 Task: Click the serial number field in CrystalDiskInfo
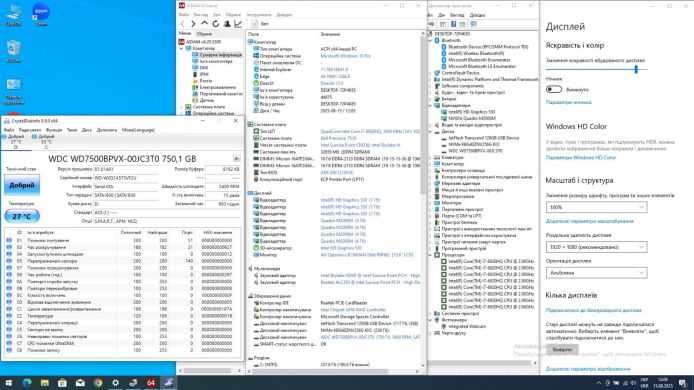click(125, 178)
